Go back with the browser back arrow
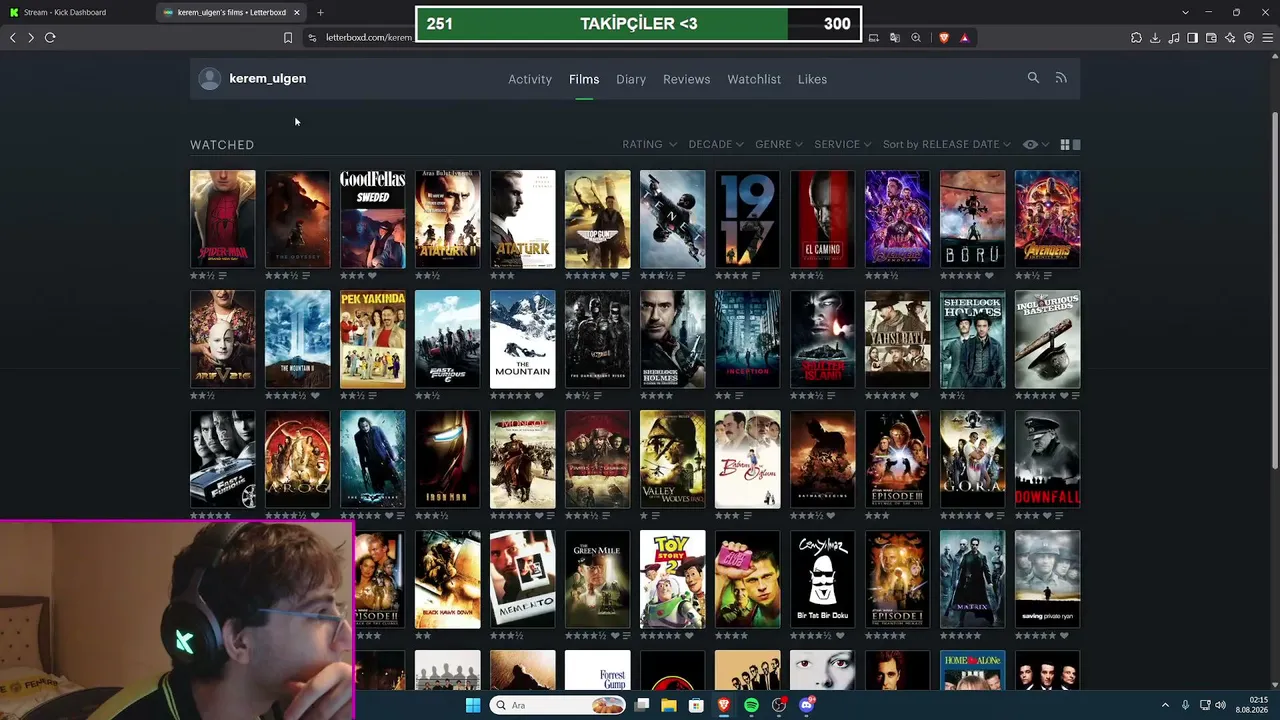 tap(13, 38)
